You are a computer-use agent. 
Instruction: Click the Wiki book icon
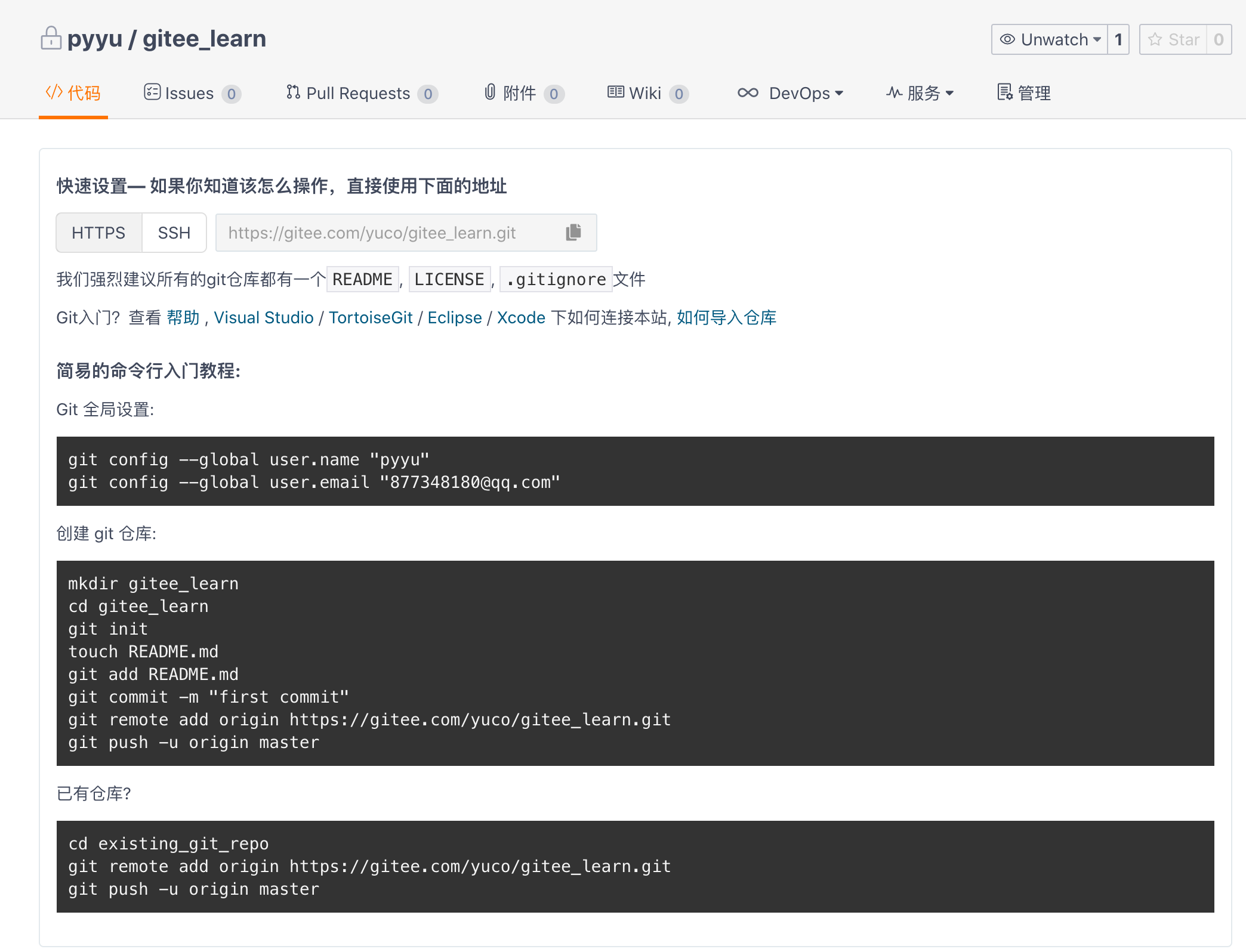pos(616,92)
